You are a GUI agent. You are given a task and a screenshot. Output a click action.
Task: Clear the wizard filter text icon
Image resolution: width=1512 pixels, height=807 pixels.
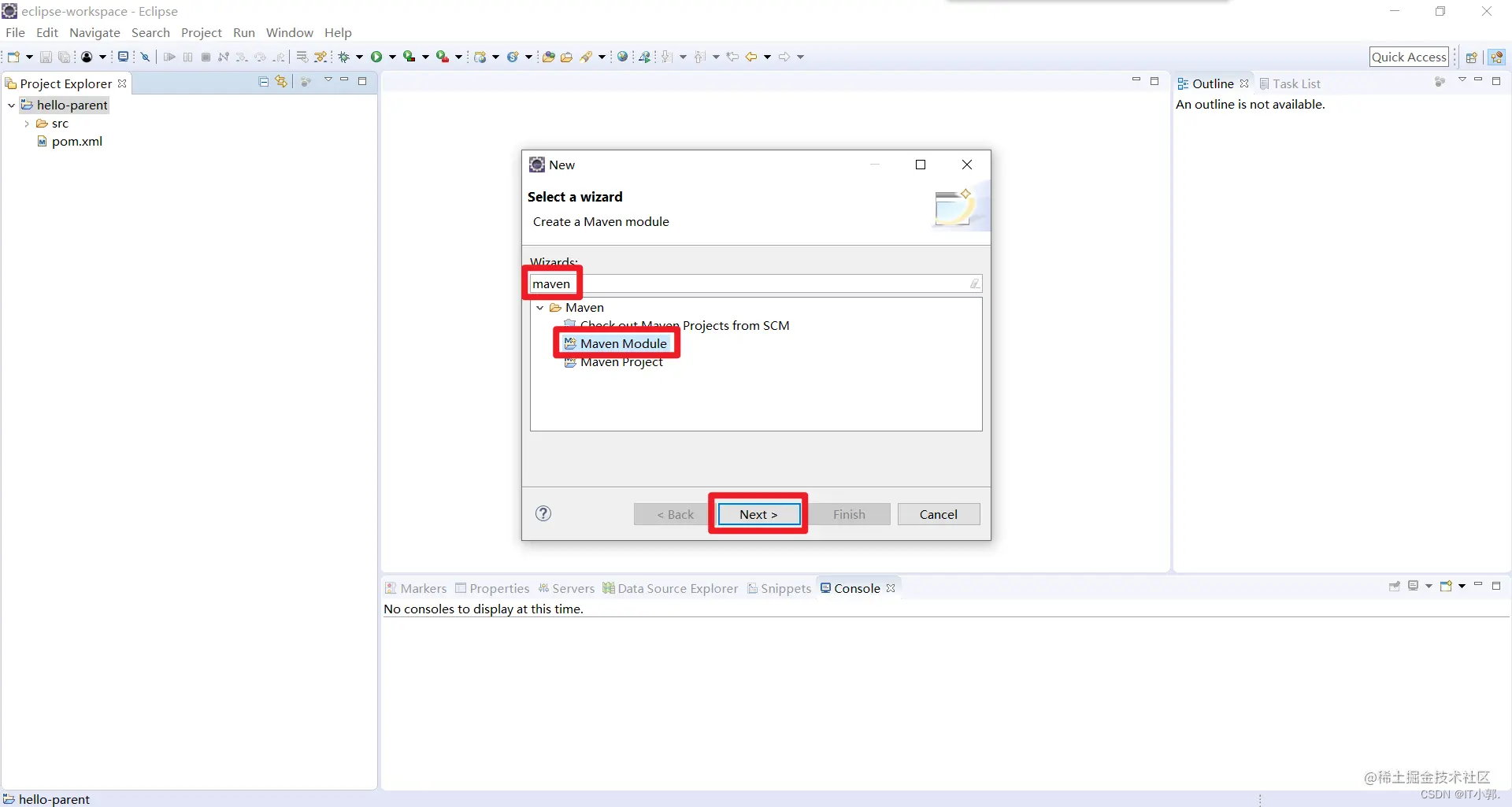(974, 283)
